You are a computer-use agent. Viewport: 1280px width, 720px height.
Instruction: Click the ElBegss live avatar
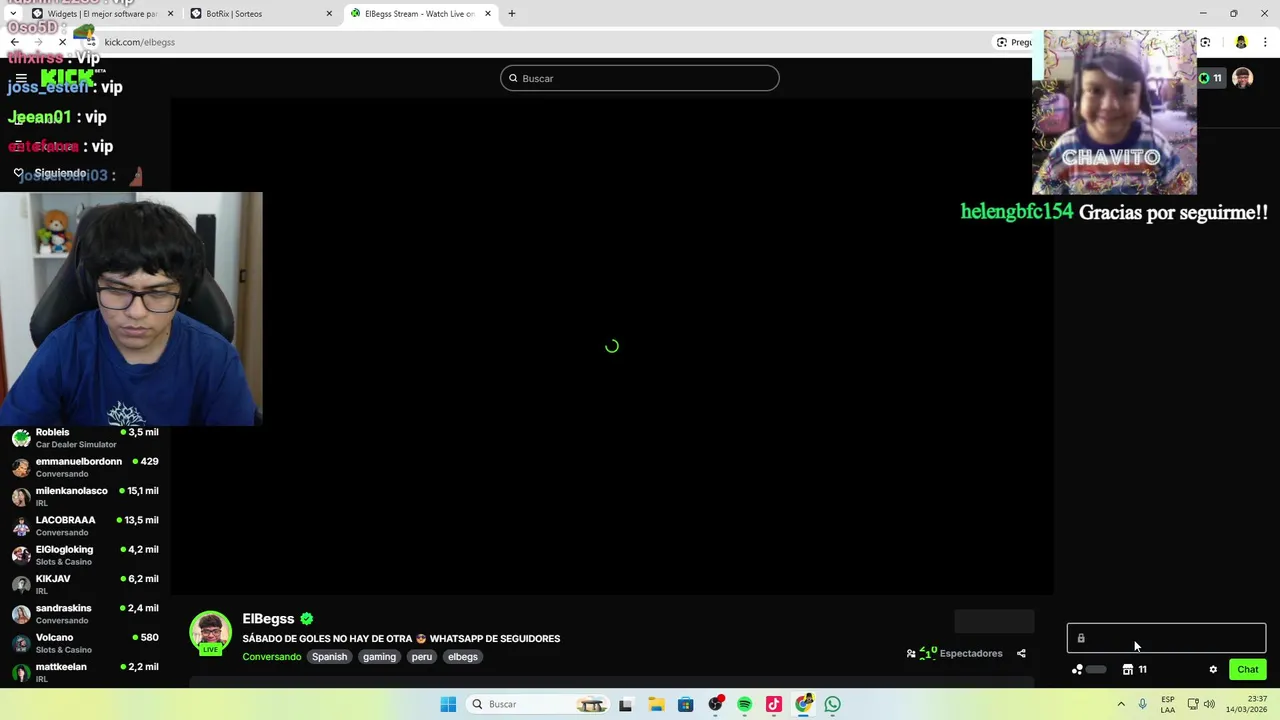point(210,633)
